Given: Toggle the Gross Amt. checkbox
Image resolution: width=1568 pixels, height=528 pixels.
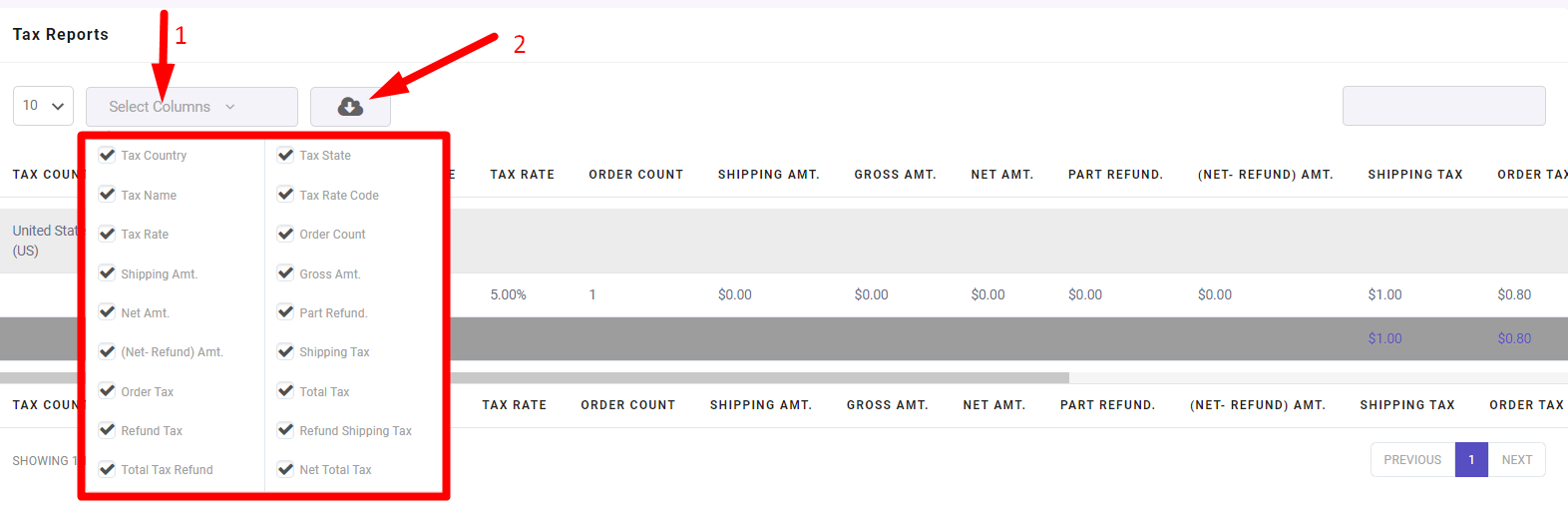Looking at the screenshot, I should 285,273.
